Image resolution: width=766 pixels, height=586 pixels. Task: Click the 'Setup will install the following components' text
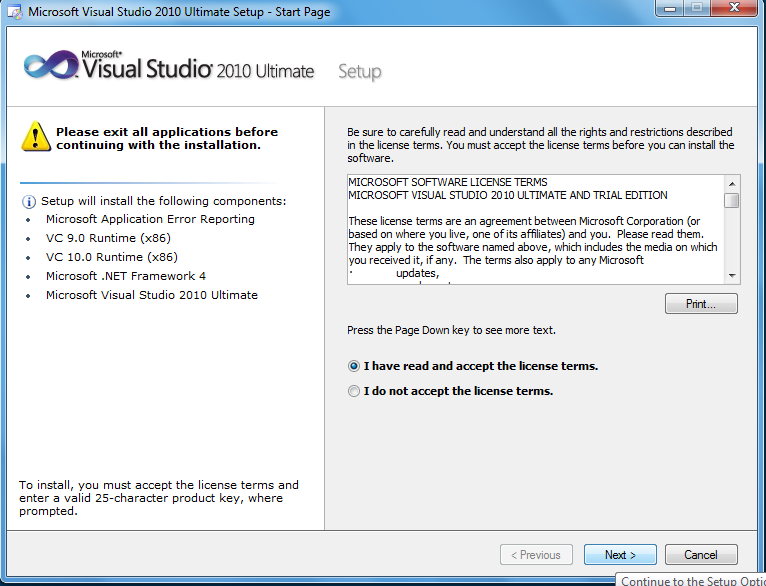click(164, 201)
